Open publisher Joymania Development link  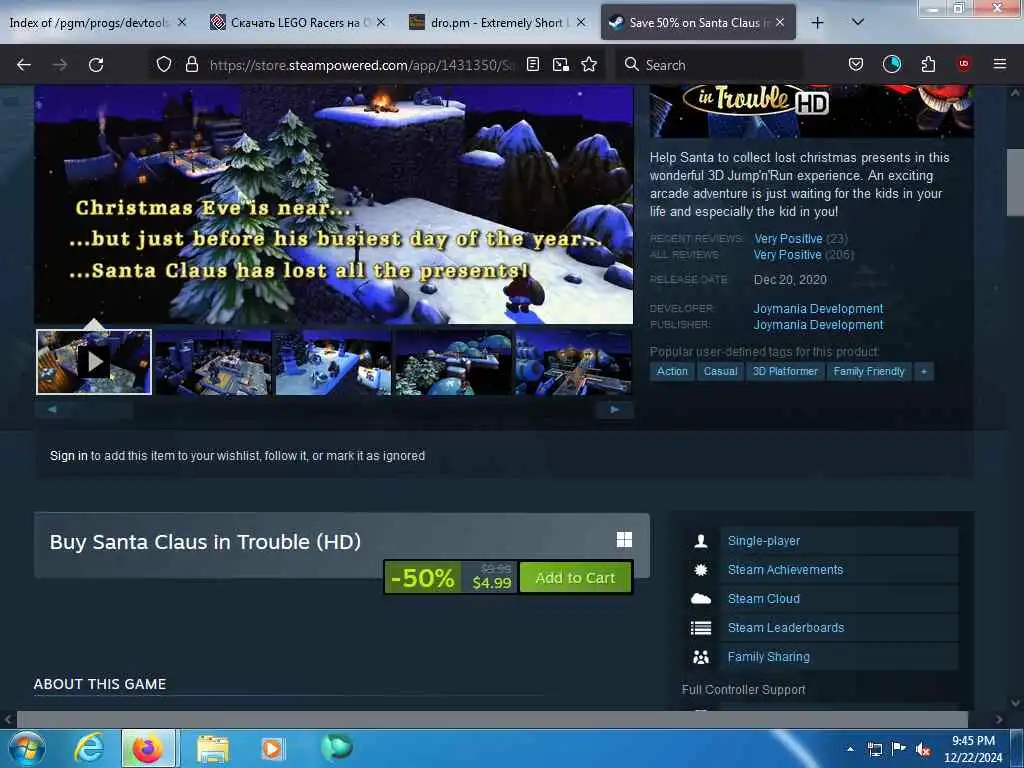click(818, 325)
